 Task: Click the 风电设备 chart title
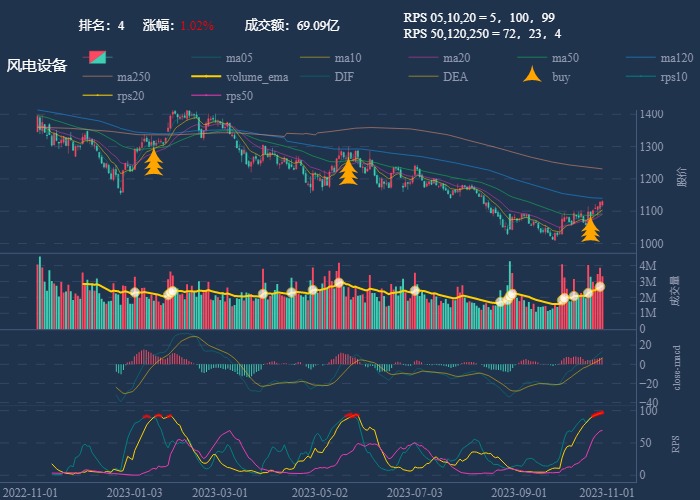point(37,66)
